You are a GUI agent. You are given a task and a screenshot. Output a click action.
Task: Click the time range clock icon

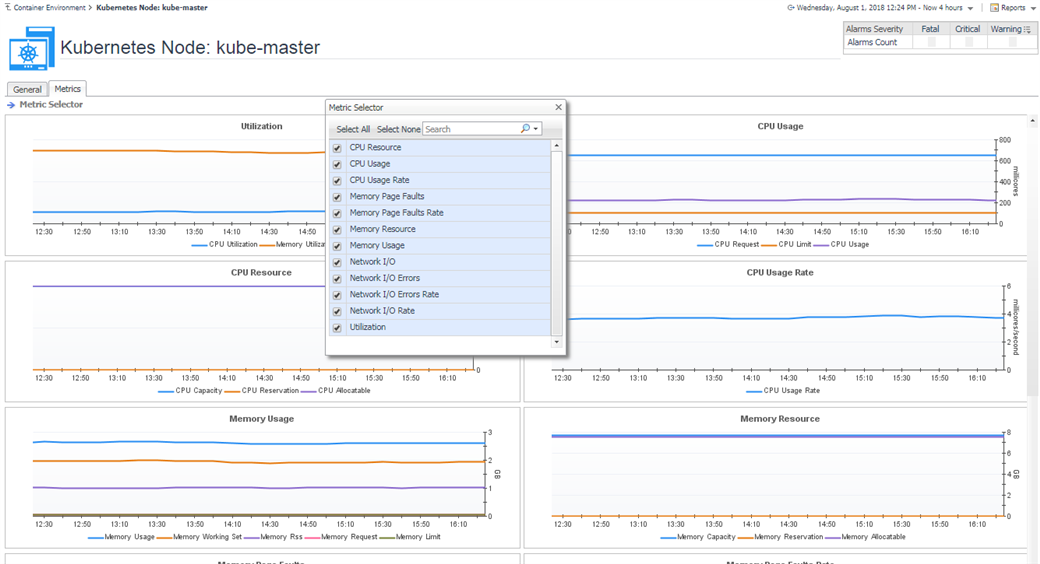click(x=791, y=8)
